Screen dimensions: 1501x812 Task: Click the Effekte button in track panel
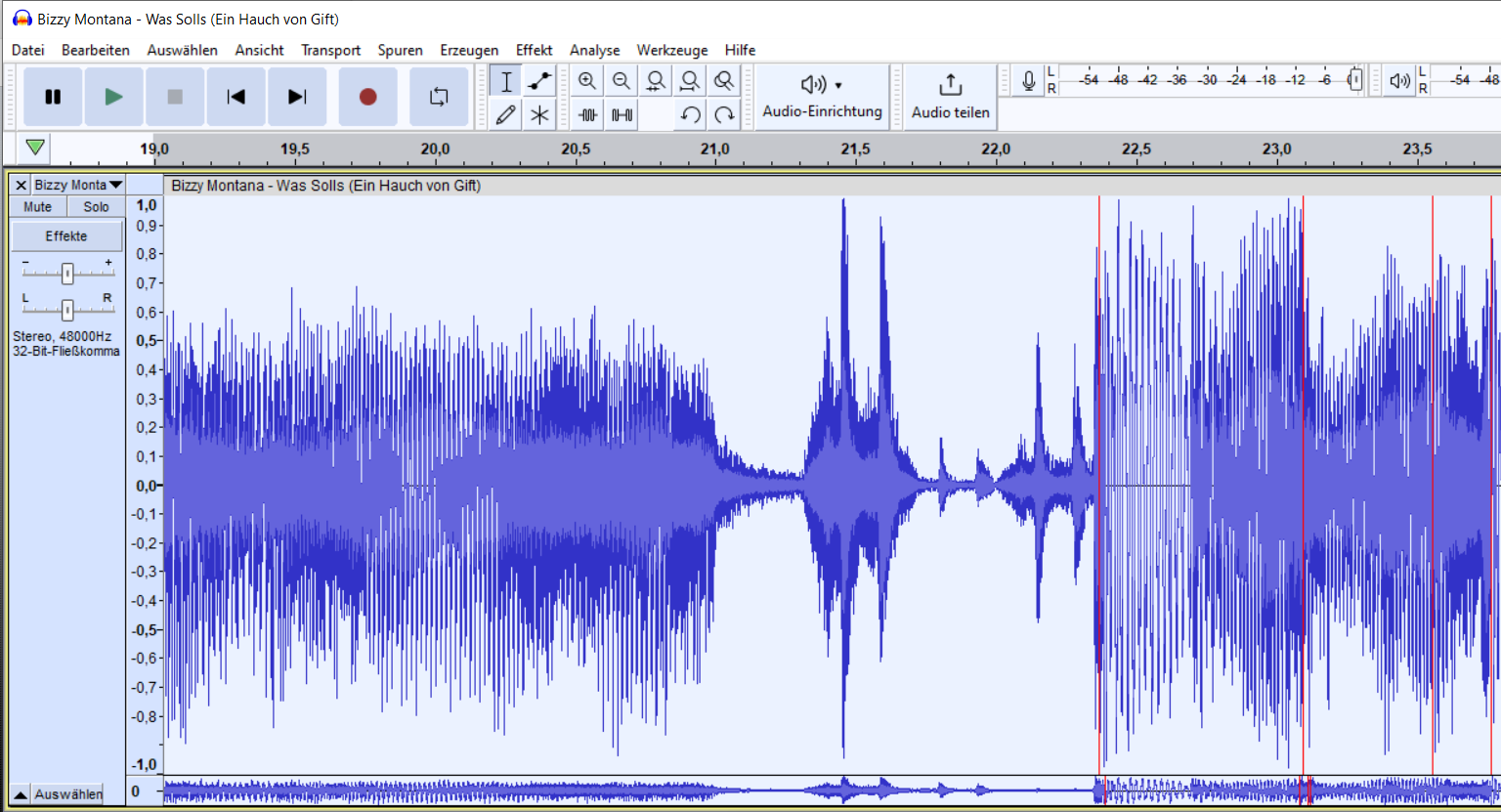(66, 236)
